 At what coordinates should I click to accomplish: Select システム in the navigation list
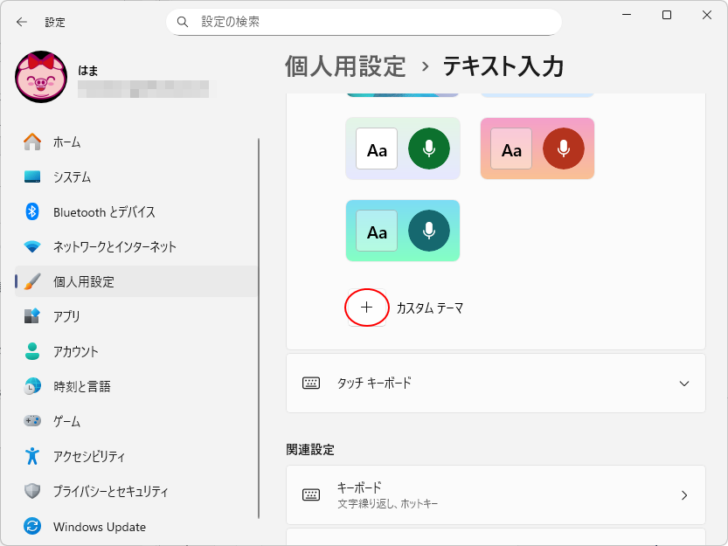coord(72,177)
